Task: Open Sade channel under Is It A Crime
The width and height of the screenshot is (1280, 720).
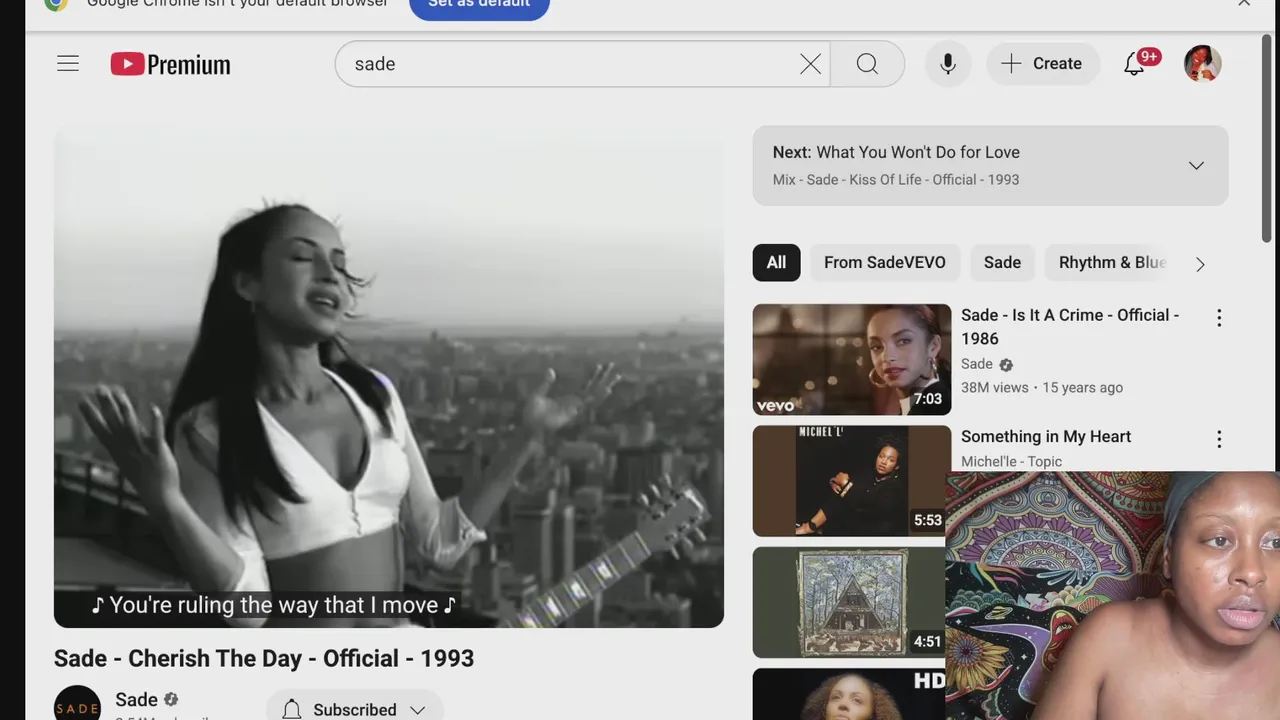Action: click(977, 364)
